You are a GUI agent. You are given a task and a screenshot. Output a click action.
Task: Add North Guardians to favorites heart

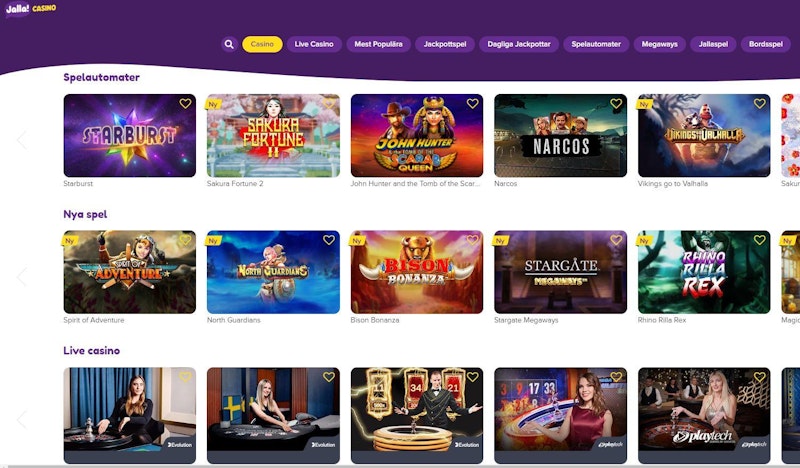coord(329,240)
